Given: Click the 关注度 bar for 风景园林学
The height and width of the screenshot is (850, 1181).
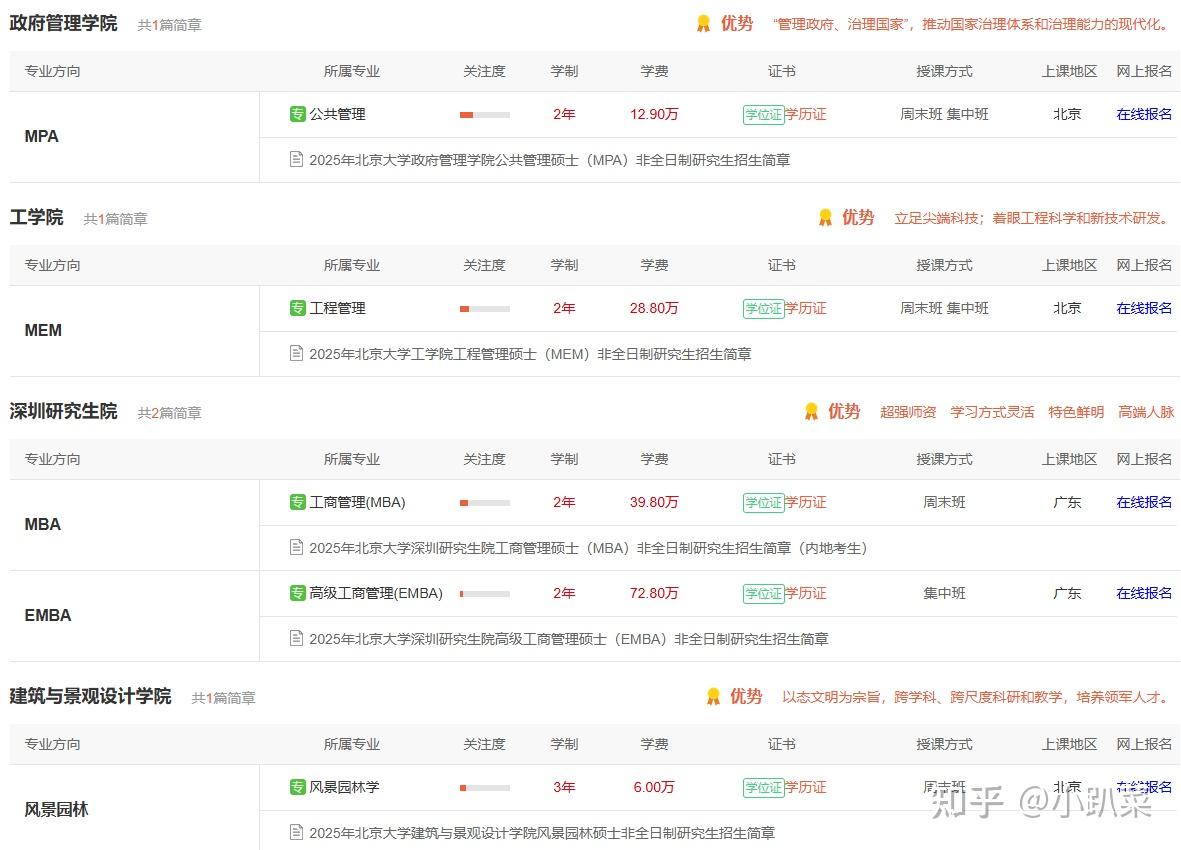Looking at the screenshot, I should click(x=485, y=788).
